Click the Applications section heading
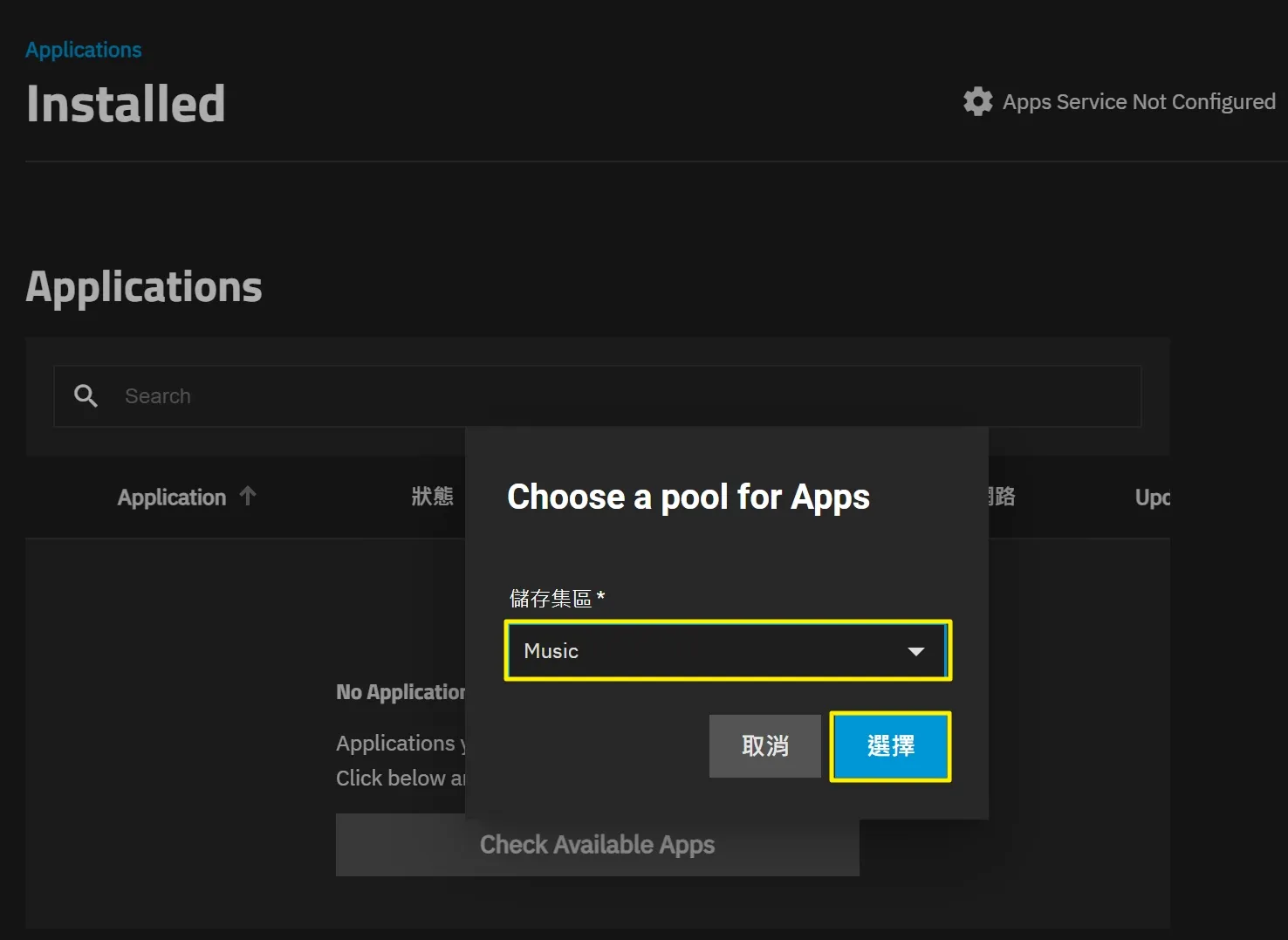Screen dimensions: 1288x940 tap(144, 287)
